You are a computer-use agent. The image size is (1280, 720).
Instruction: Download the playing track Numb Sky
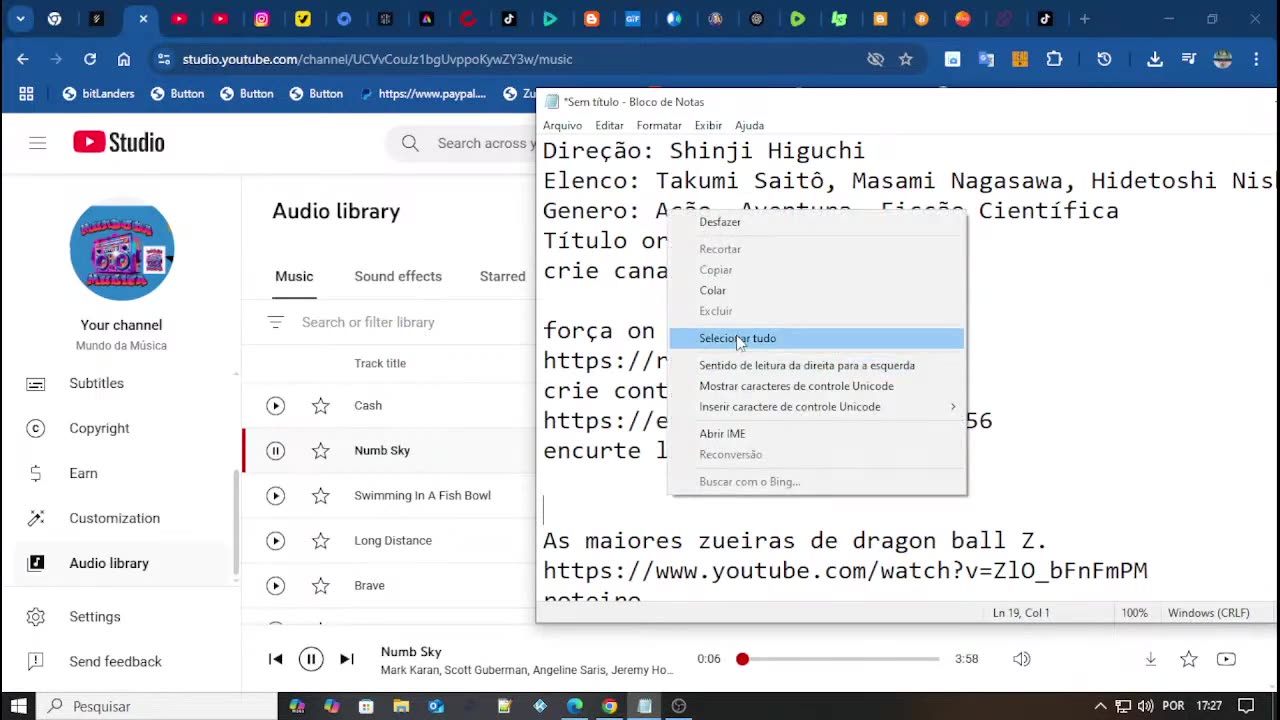click(1151, 659)
